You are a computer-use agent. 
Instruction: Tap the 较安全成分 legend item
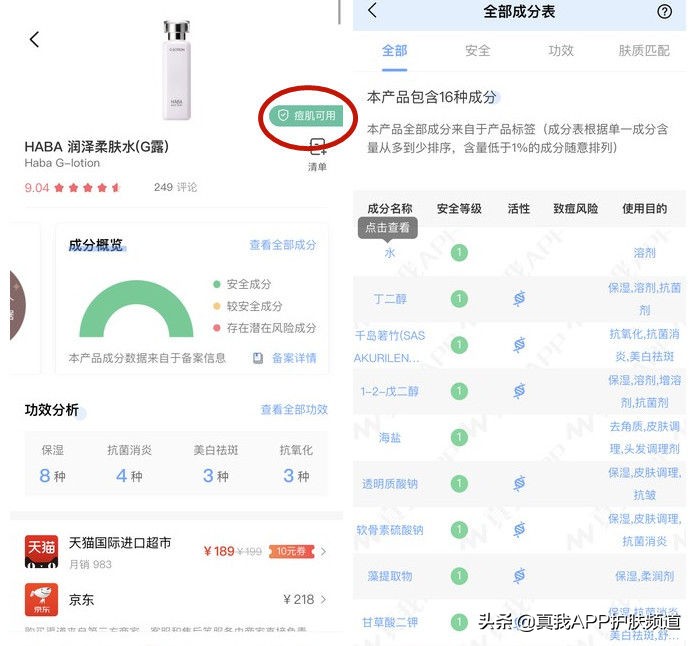(248, 306)
